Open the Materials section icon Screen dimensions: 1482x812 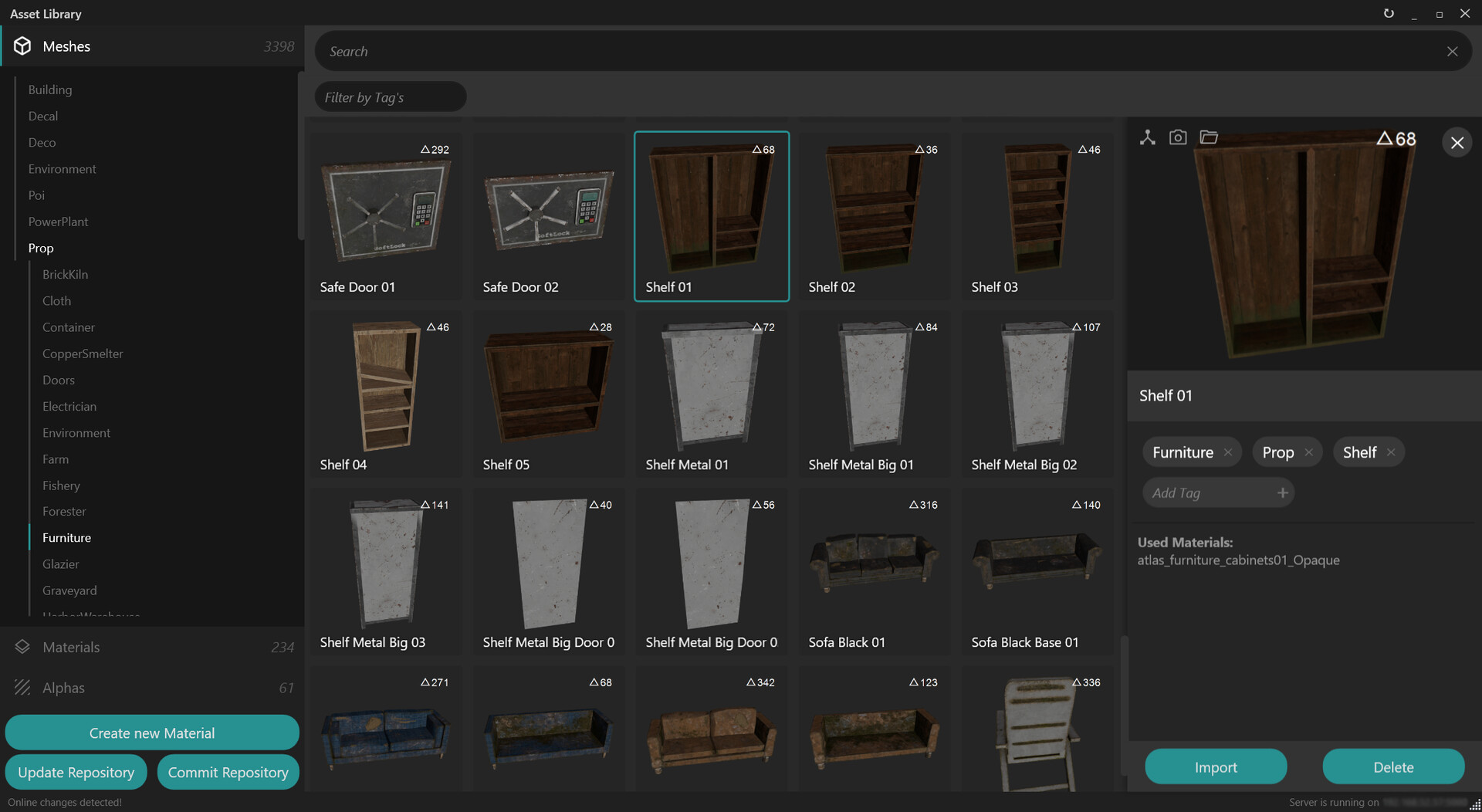click(x=22, y=647)
